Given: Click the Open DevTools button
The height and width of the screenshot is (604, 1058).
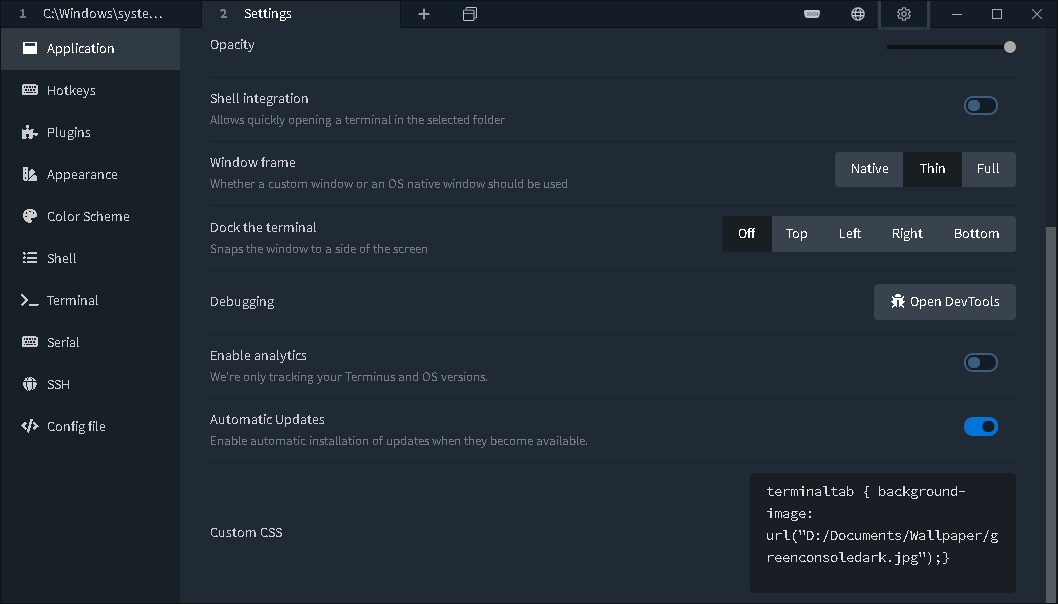Looking at the screenshot, I should tap(944, 301).
